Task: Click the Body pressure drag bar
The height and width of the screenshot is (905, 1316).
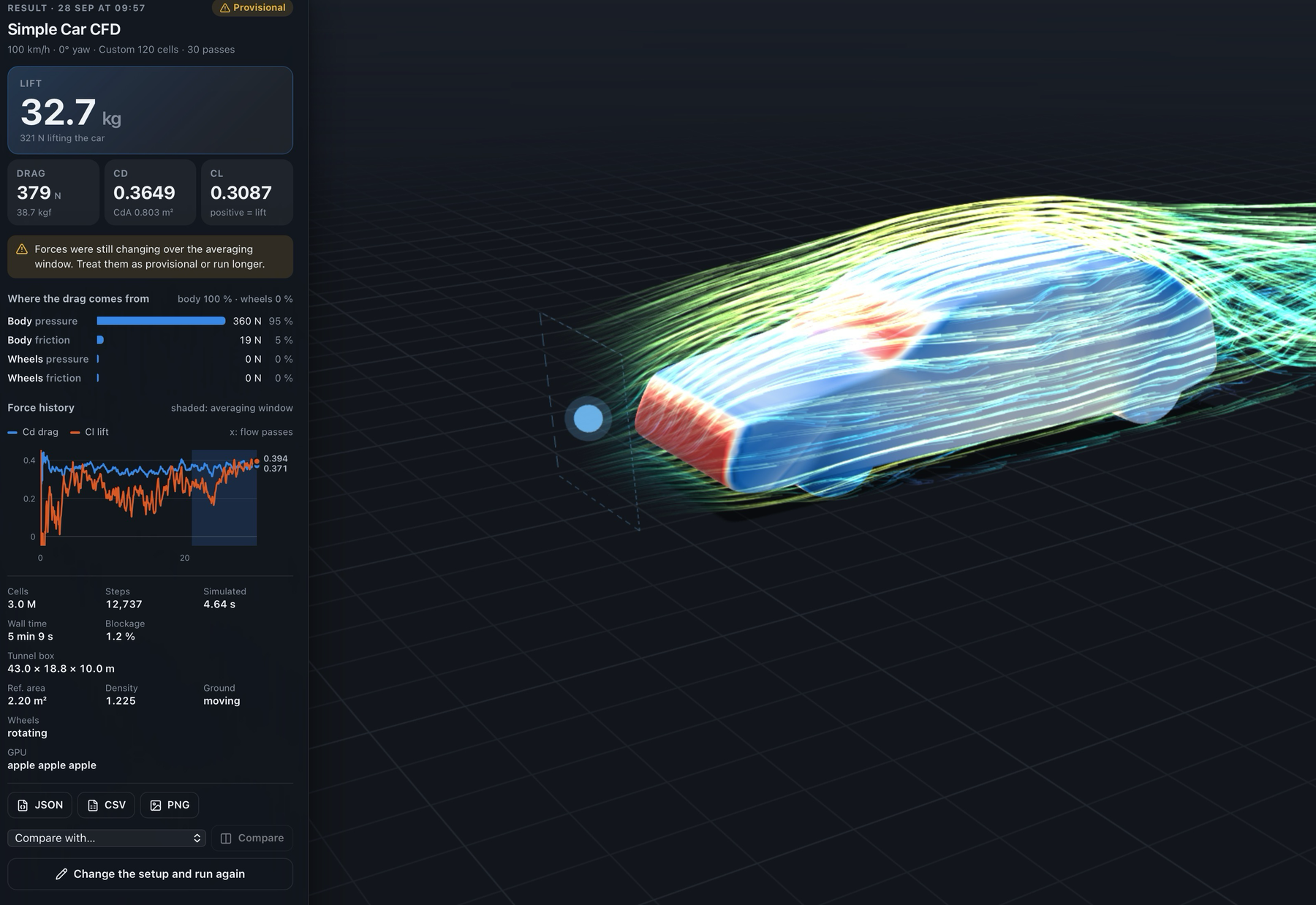Action: click(x=161, y=321)
